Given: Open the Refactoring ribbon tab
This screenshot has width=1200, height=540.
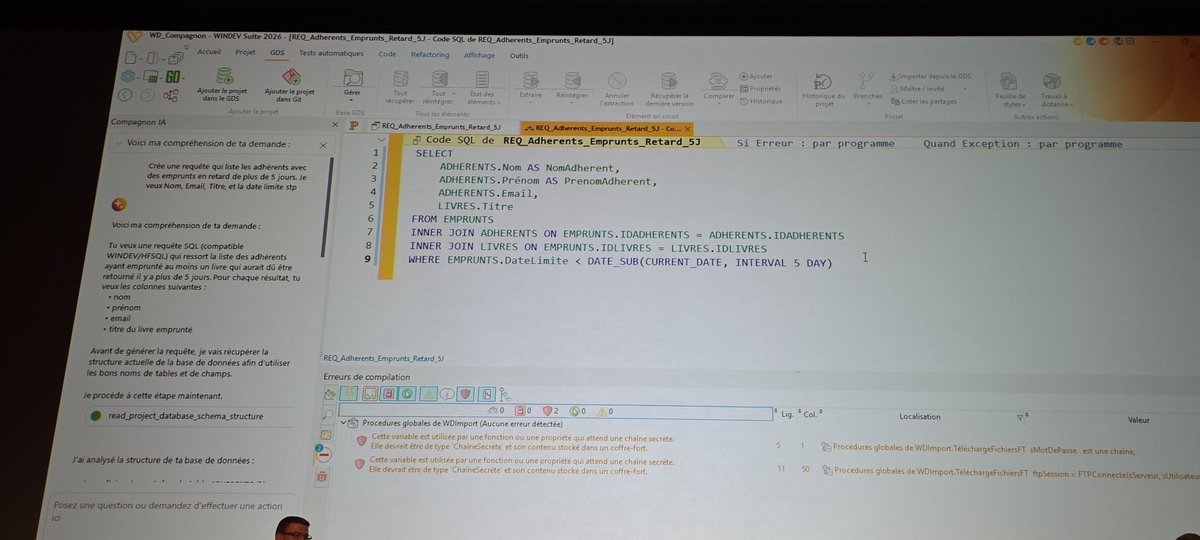Looking at the screenshot, I should [430, 55].
